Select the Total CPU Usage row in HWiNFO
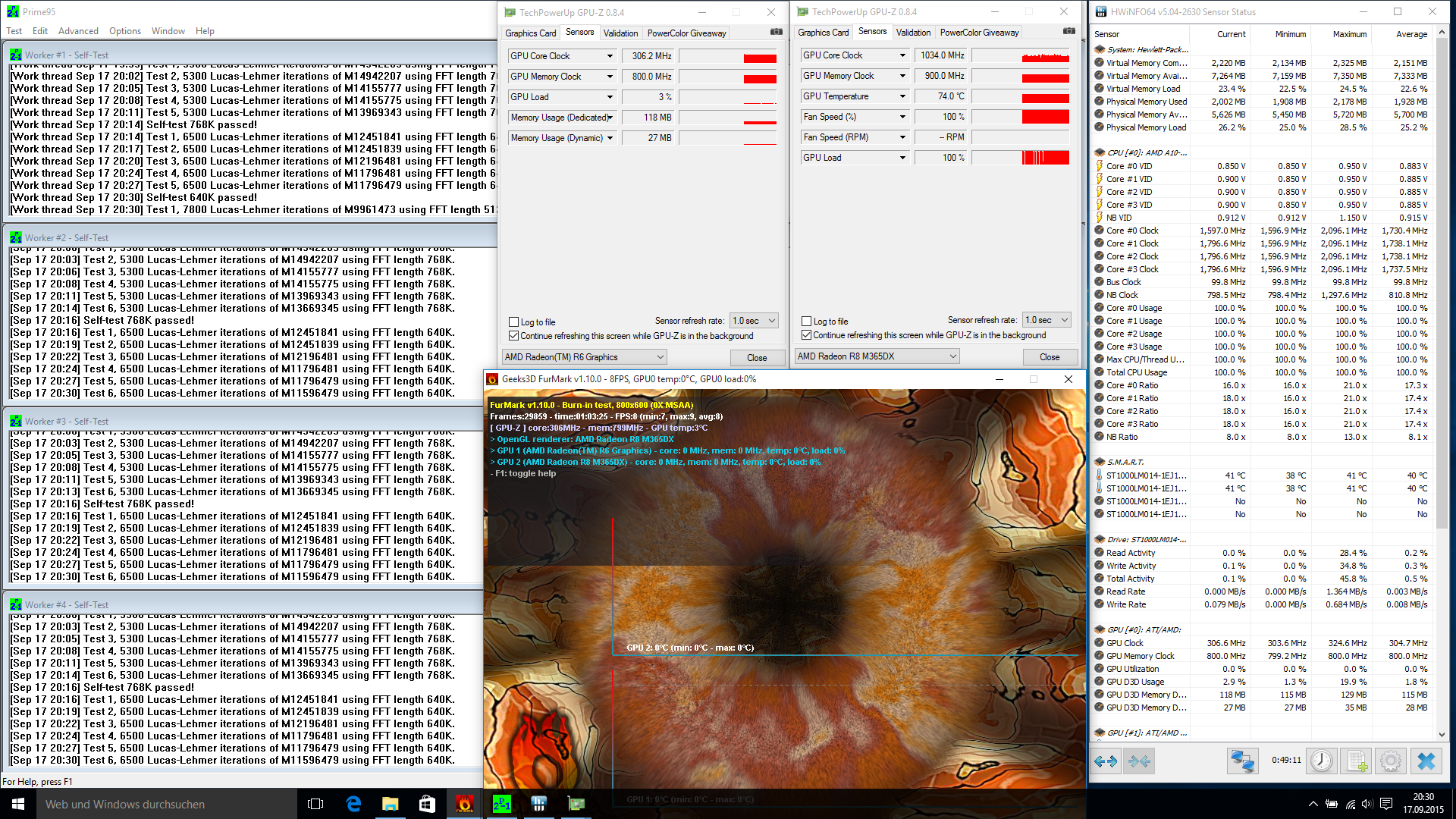The image size is (1456, 819). [x=1260, y=372]
